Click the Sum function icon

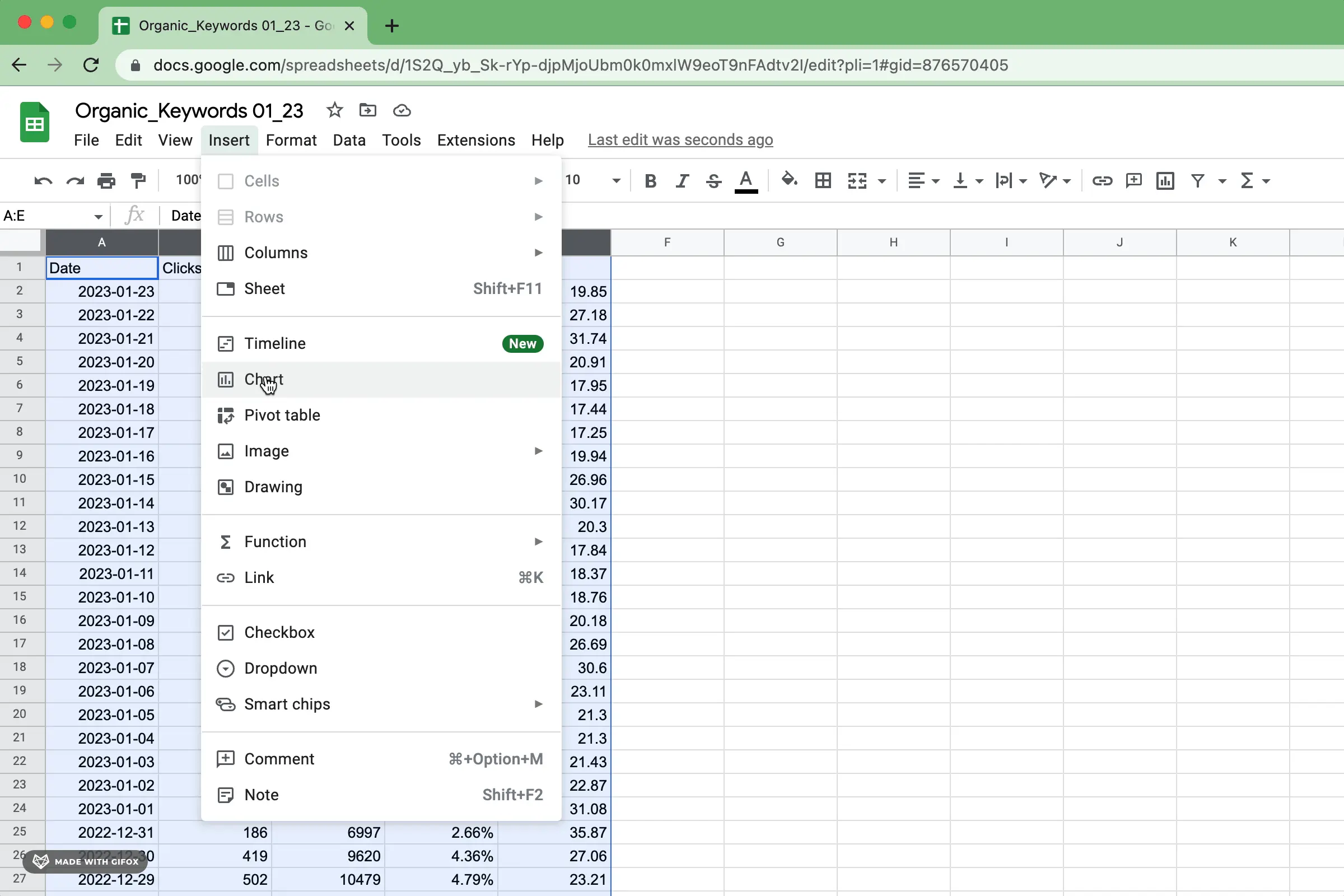coord(1248,180)
